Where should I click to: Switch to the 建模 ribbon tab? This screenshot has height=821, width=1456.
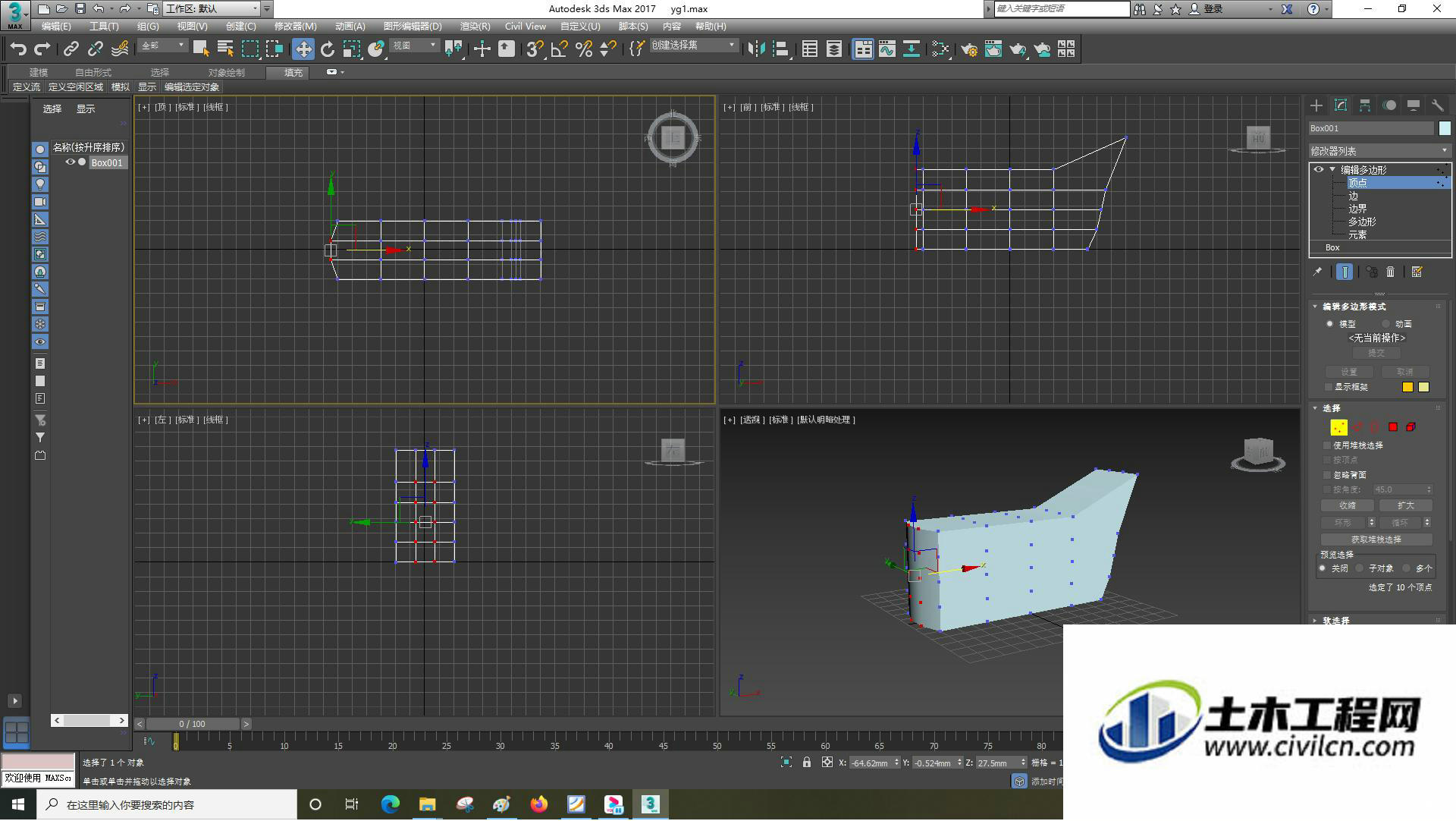(39, 73)
